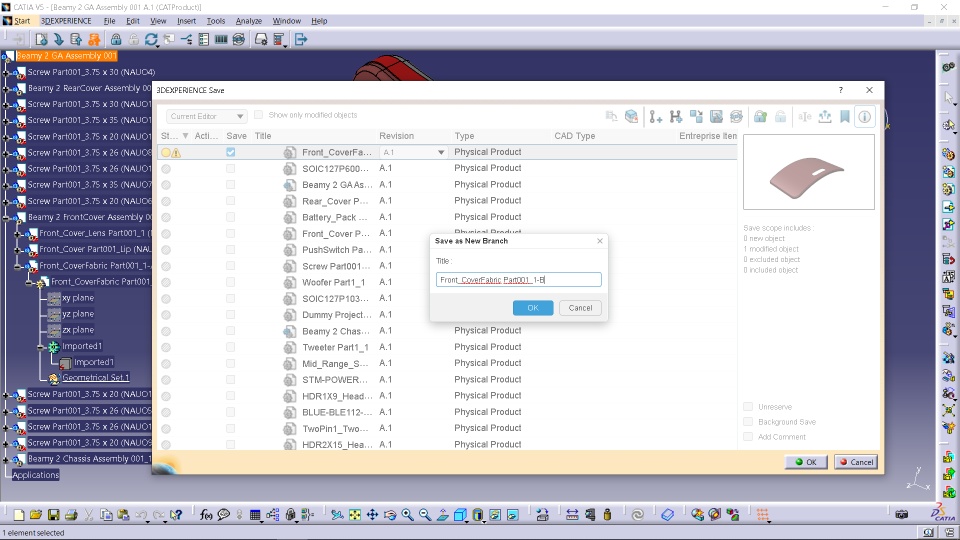
Task: Click the Open folder icon in bottom toolbar
Action: tap(36, 515)
